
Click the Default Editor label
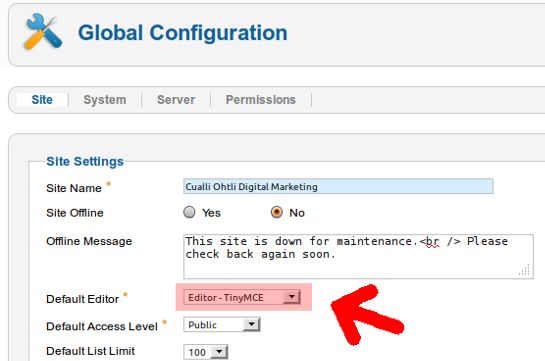(x=83, y=299)
